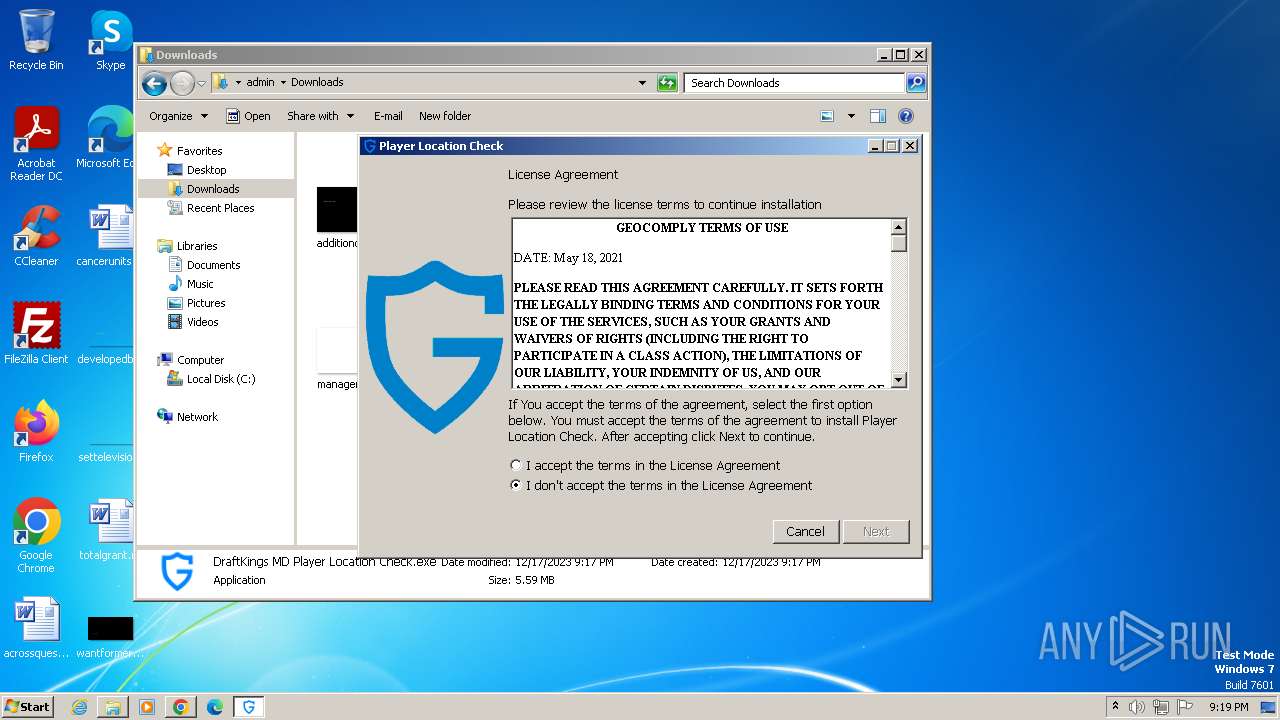Open address bar history dropdown
The image size is (1280, 720).
point(642,83)
